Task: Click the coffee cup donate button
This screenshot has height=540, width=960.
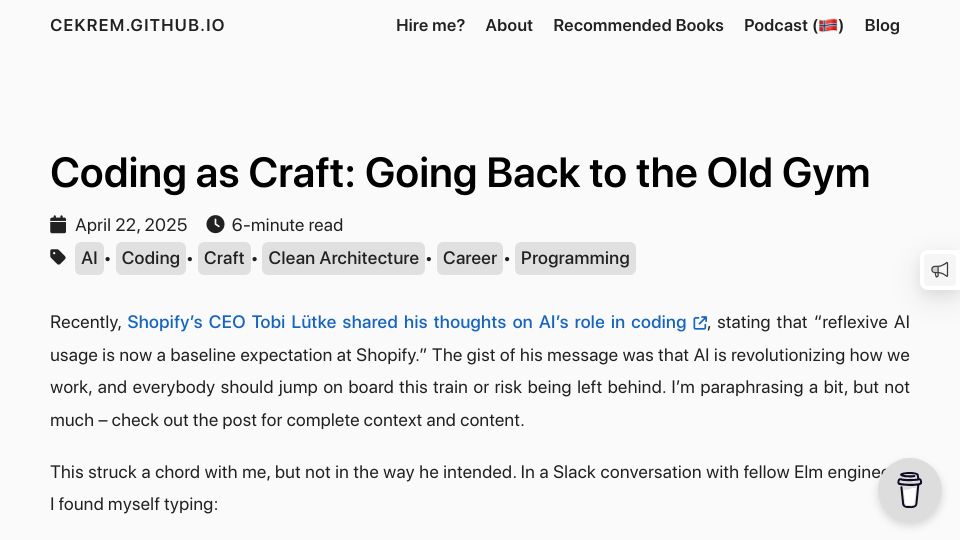Action: tap(909, 490)
